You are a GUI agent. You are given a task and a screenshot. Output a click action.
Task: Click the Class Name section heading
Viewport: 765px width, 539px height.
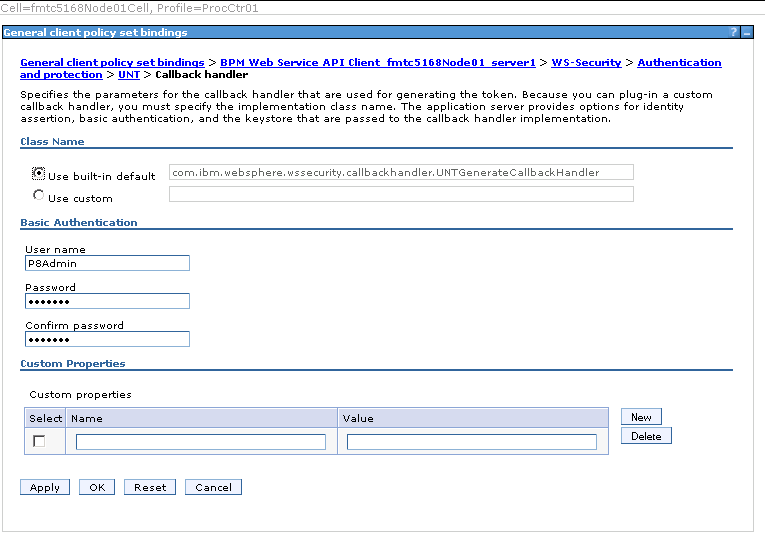pos(52,141)
